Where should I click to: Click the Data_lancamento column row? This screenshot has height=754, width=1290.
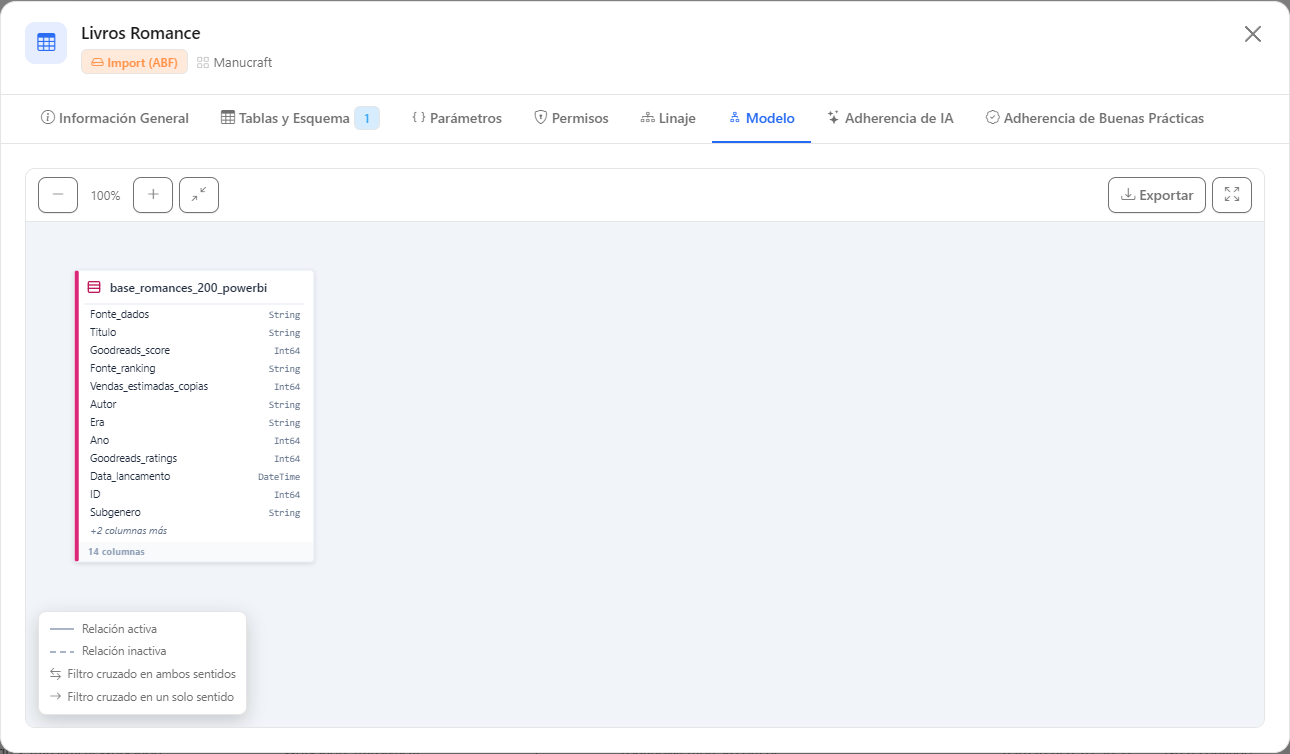[x=195, y=476]
